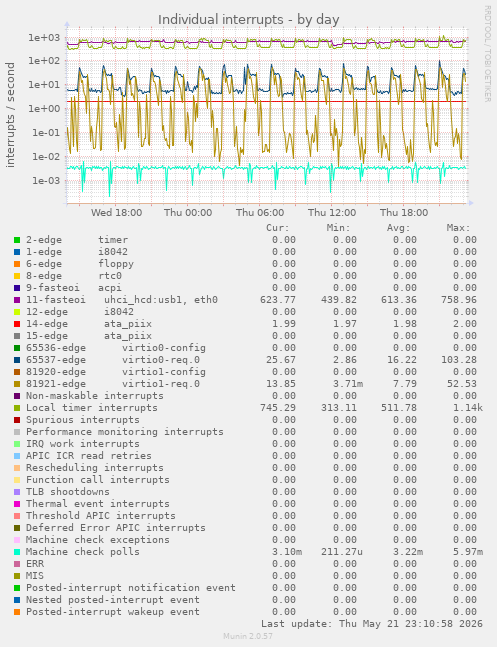Click the 1.14k max value for Local timer
Viewport: 497px width, 647px height.
[467, 407]
